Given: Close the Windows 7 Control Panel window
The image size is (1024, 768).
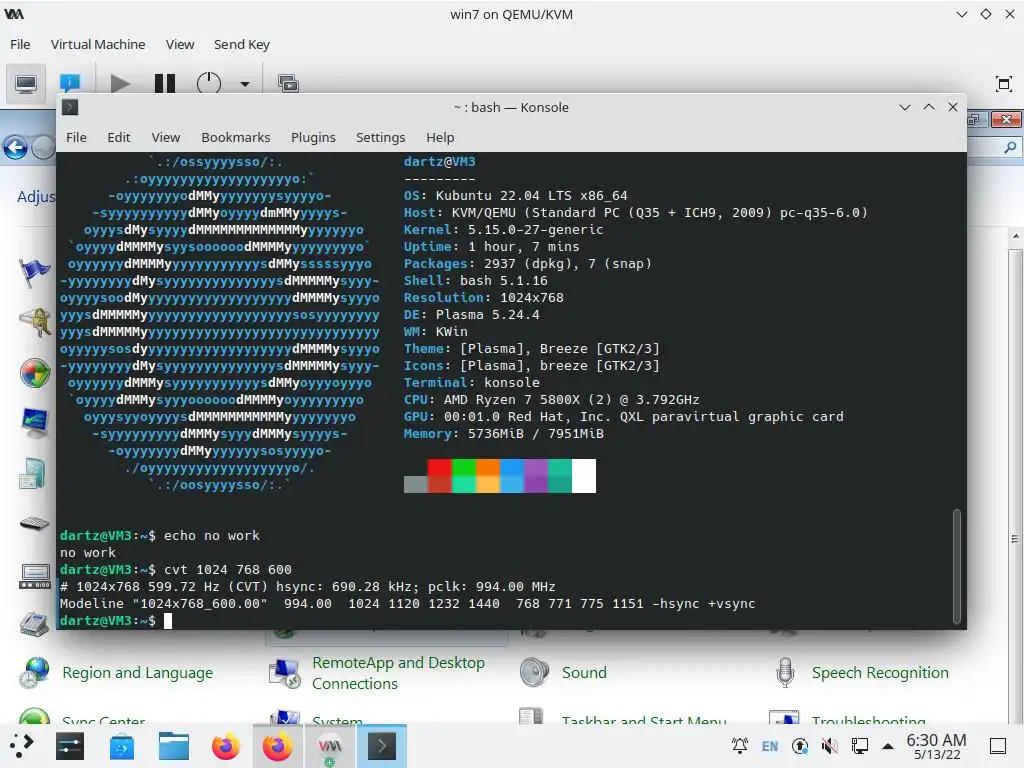Looking at the screenshot, I should (x=1006, y=120).
